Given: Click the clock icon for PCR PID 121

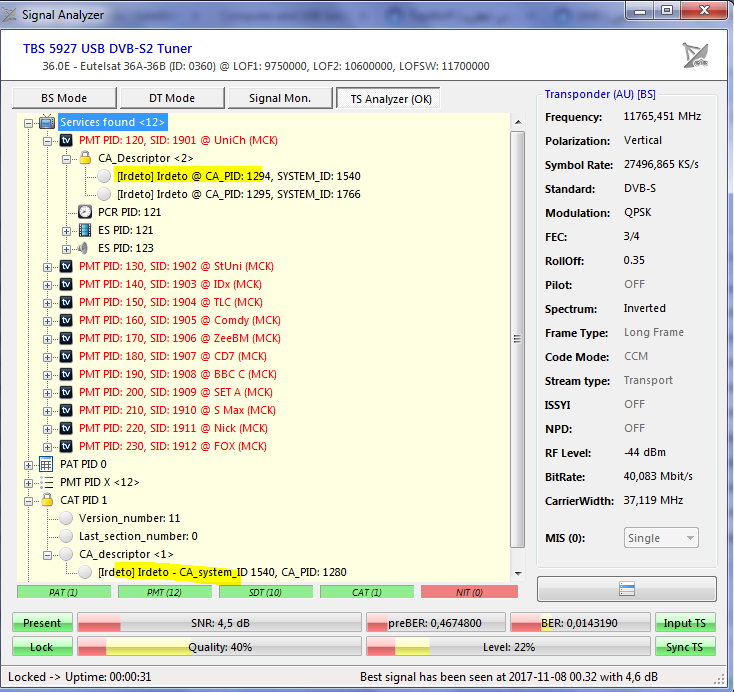Looking at the screenshot, I should [85, 212].
